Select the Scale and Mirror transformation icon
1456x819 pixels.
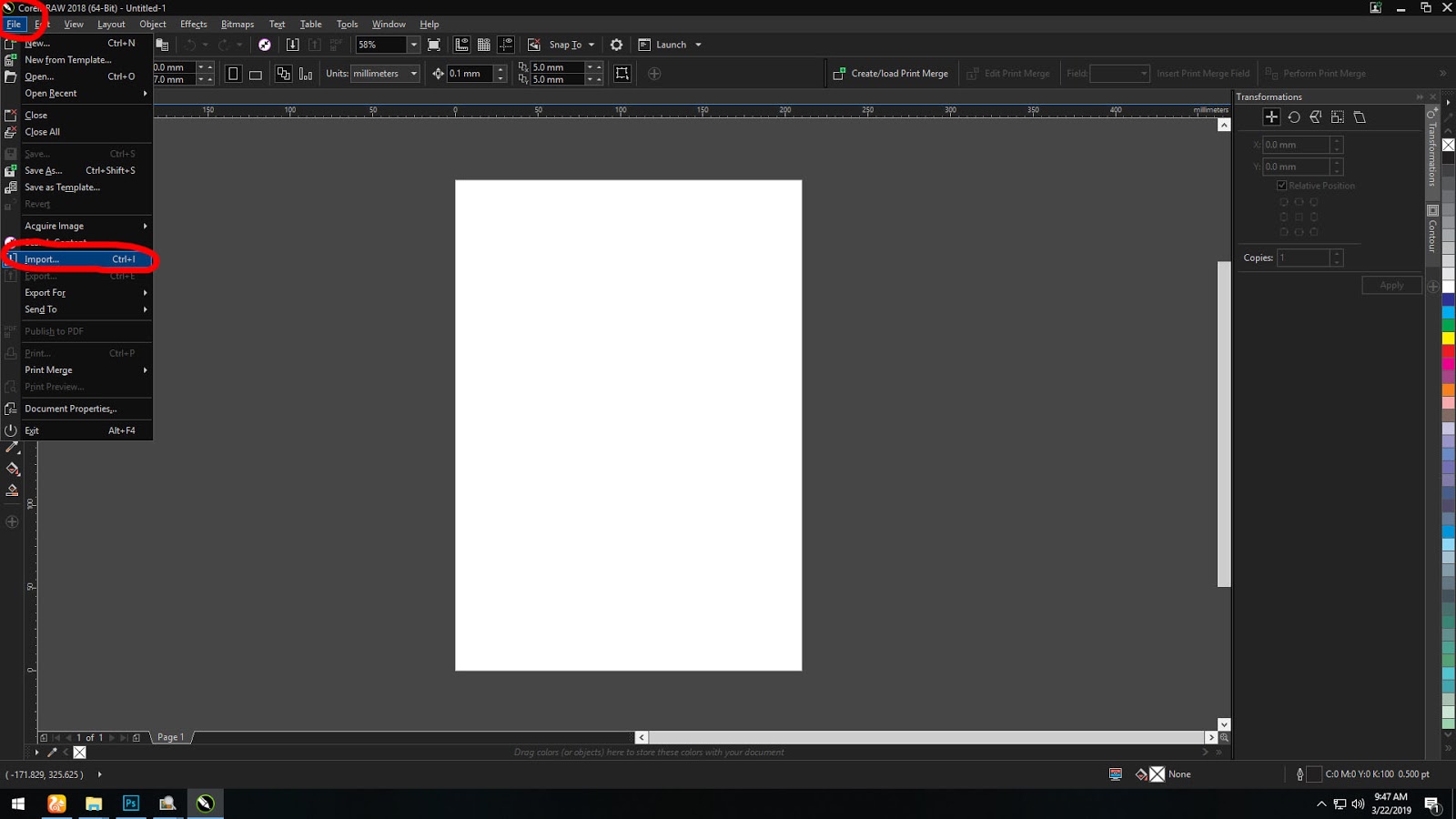(x=1316, y=116)
